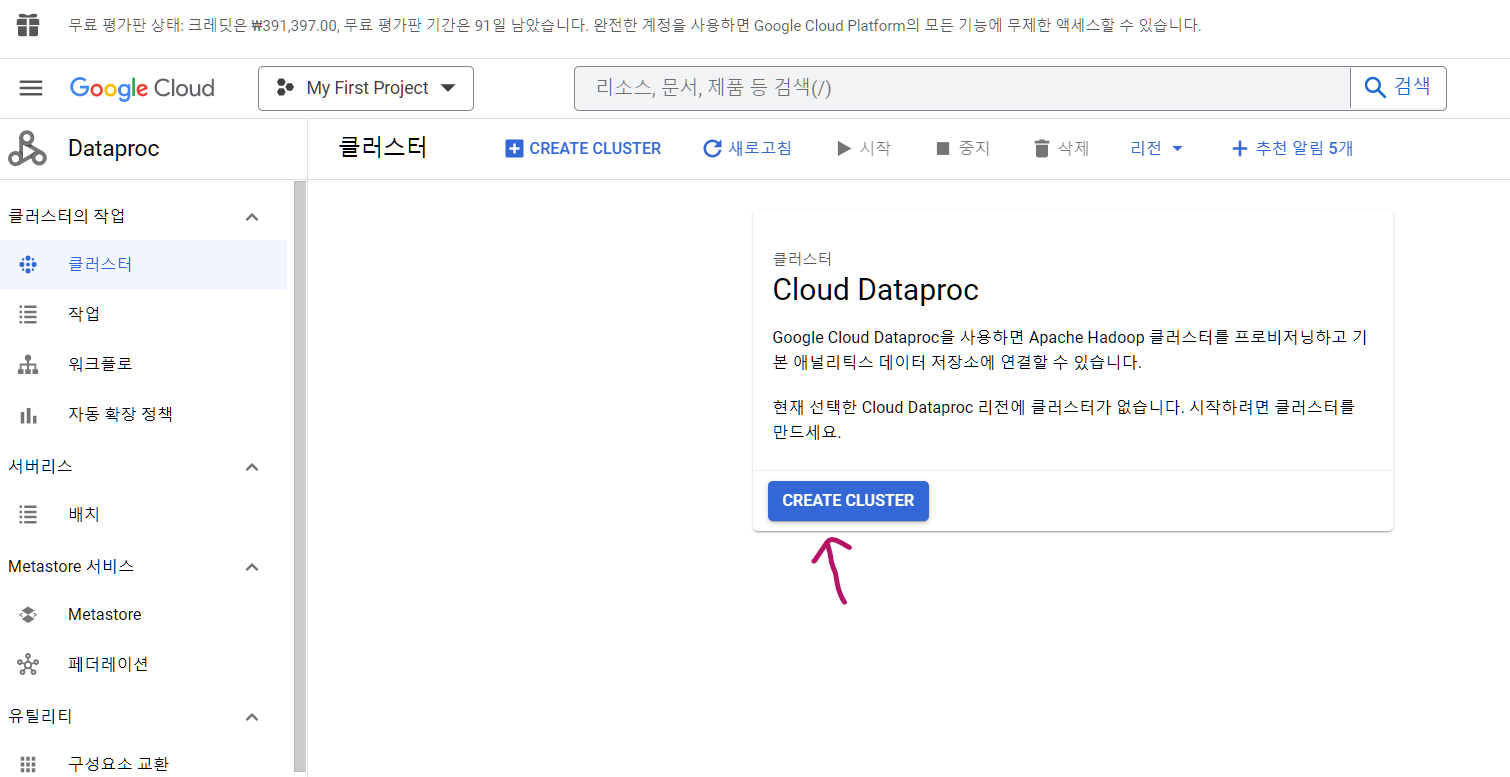Open the My First Project selector

(x=366, y=88)
